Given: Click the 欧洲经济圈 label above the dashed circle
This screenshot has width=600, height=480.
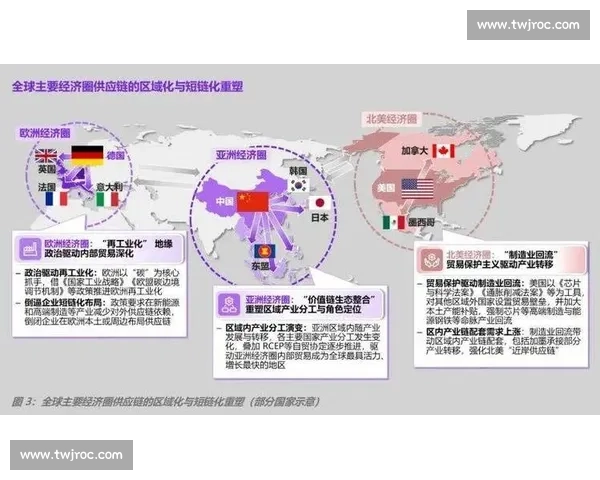Looking at the screenshot, I should point(45,133).
